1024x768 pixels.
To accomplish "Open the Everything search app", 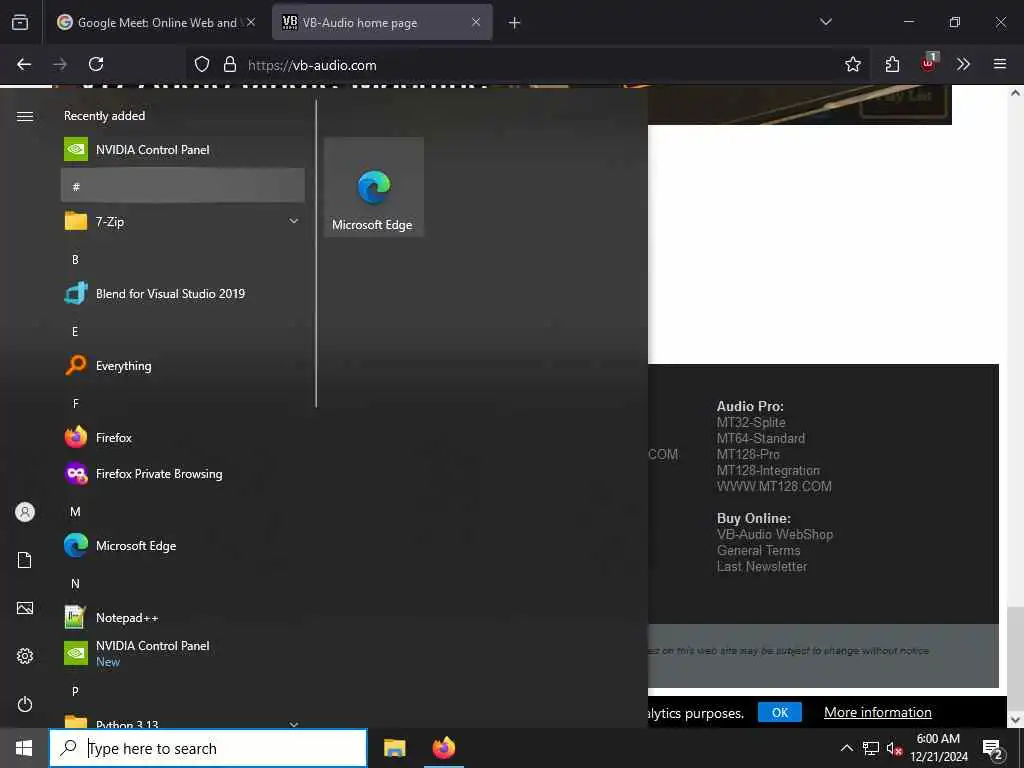I will [183, 366].
